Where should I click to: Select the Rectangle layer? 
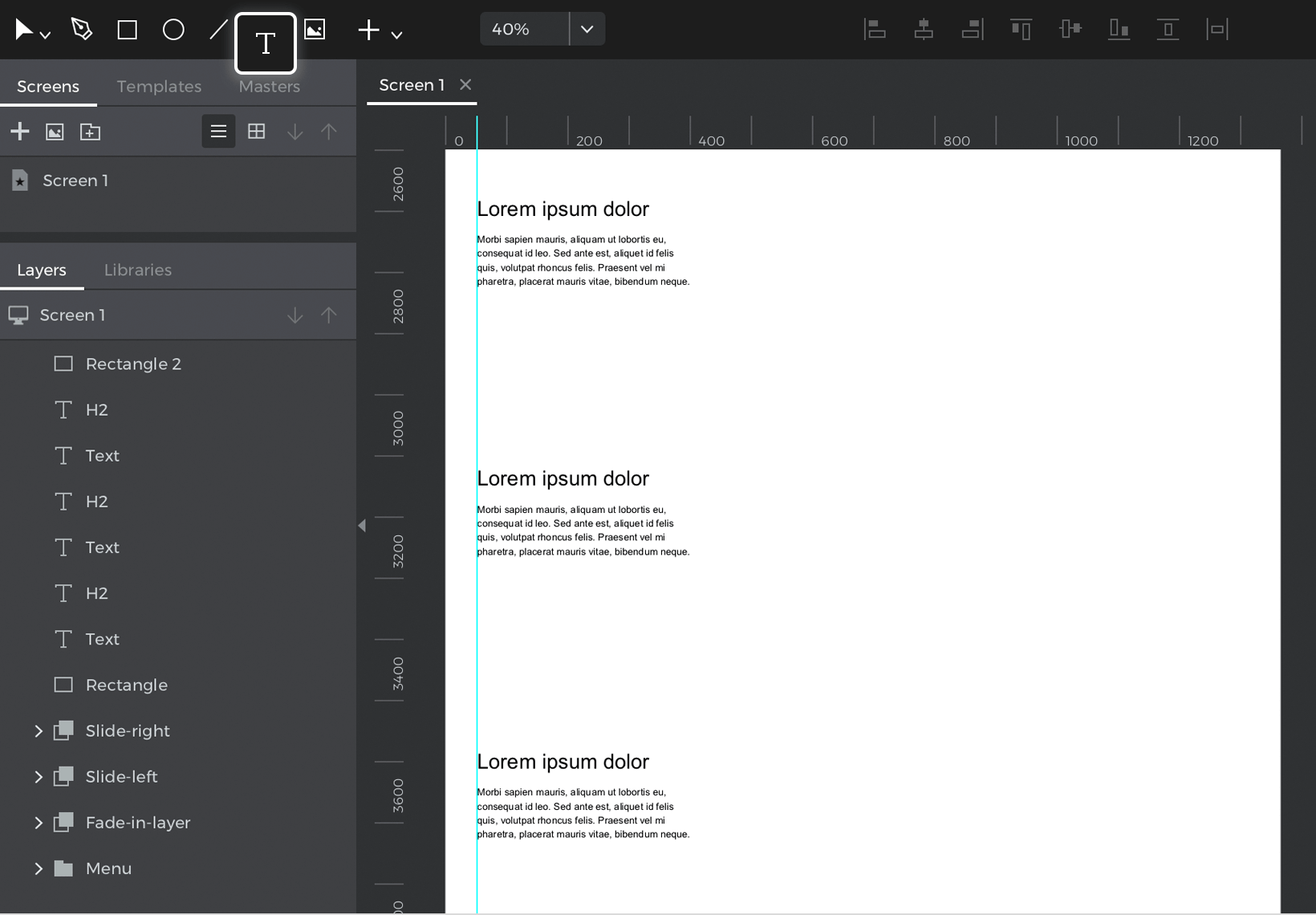[x=178, y=685]
